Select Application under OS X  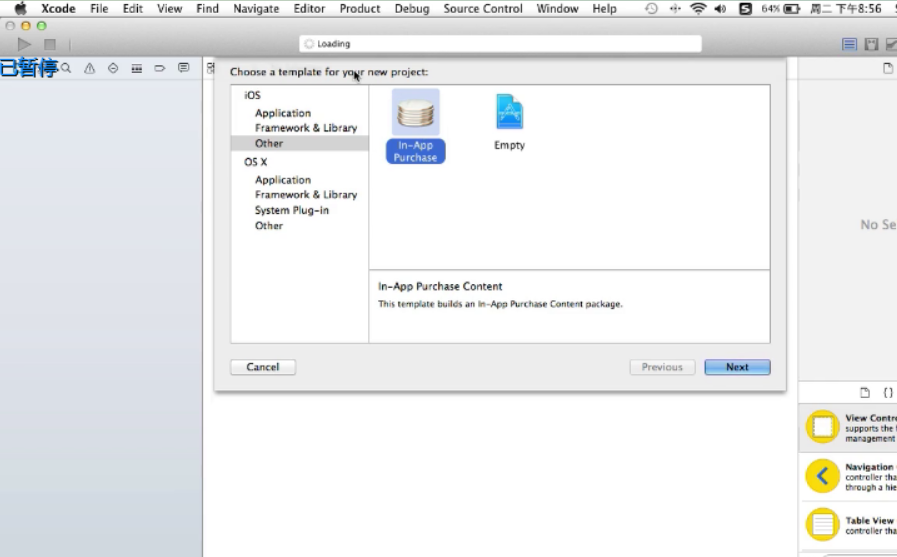click(x=283, y=180)
